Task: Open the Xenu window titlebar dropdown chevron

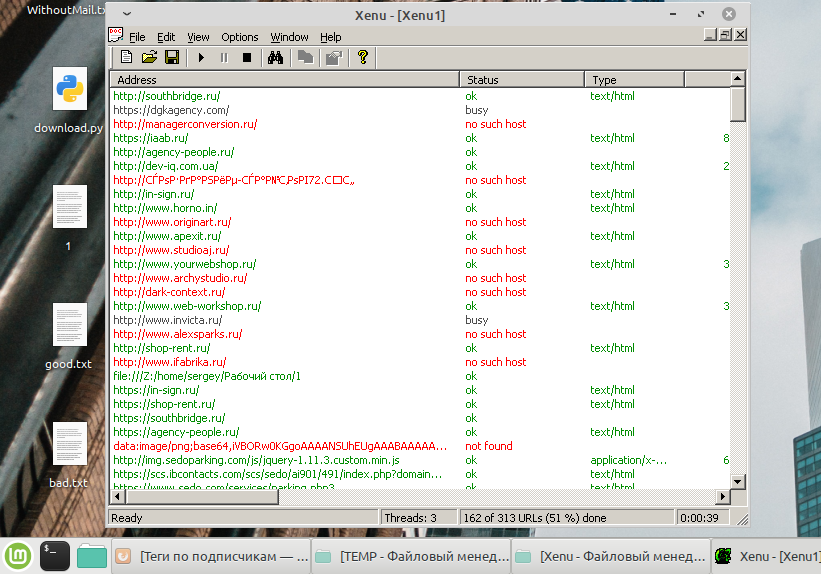Action: (x=127, y=14)
